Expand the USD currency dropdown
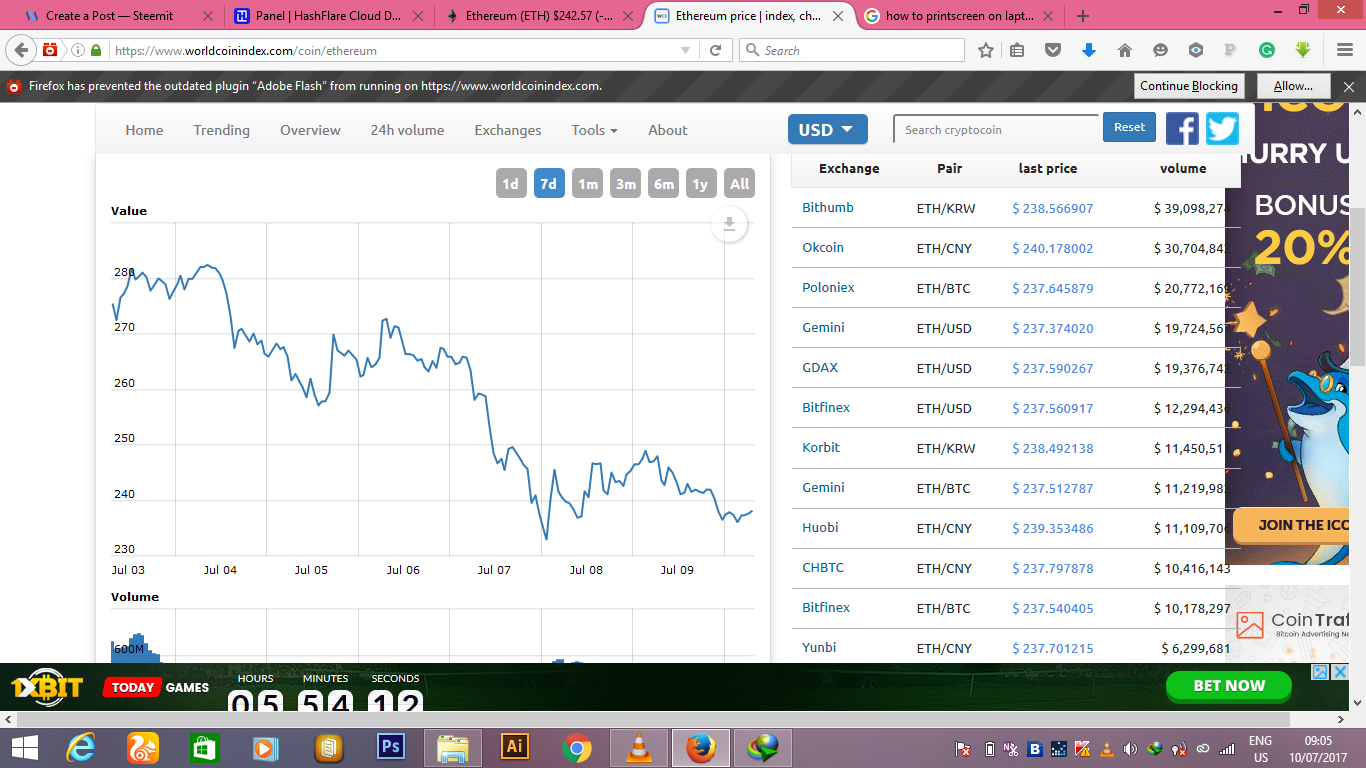Viewport: 1366px width, 768px height. (x=827, y=129)
